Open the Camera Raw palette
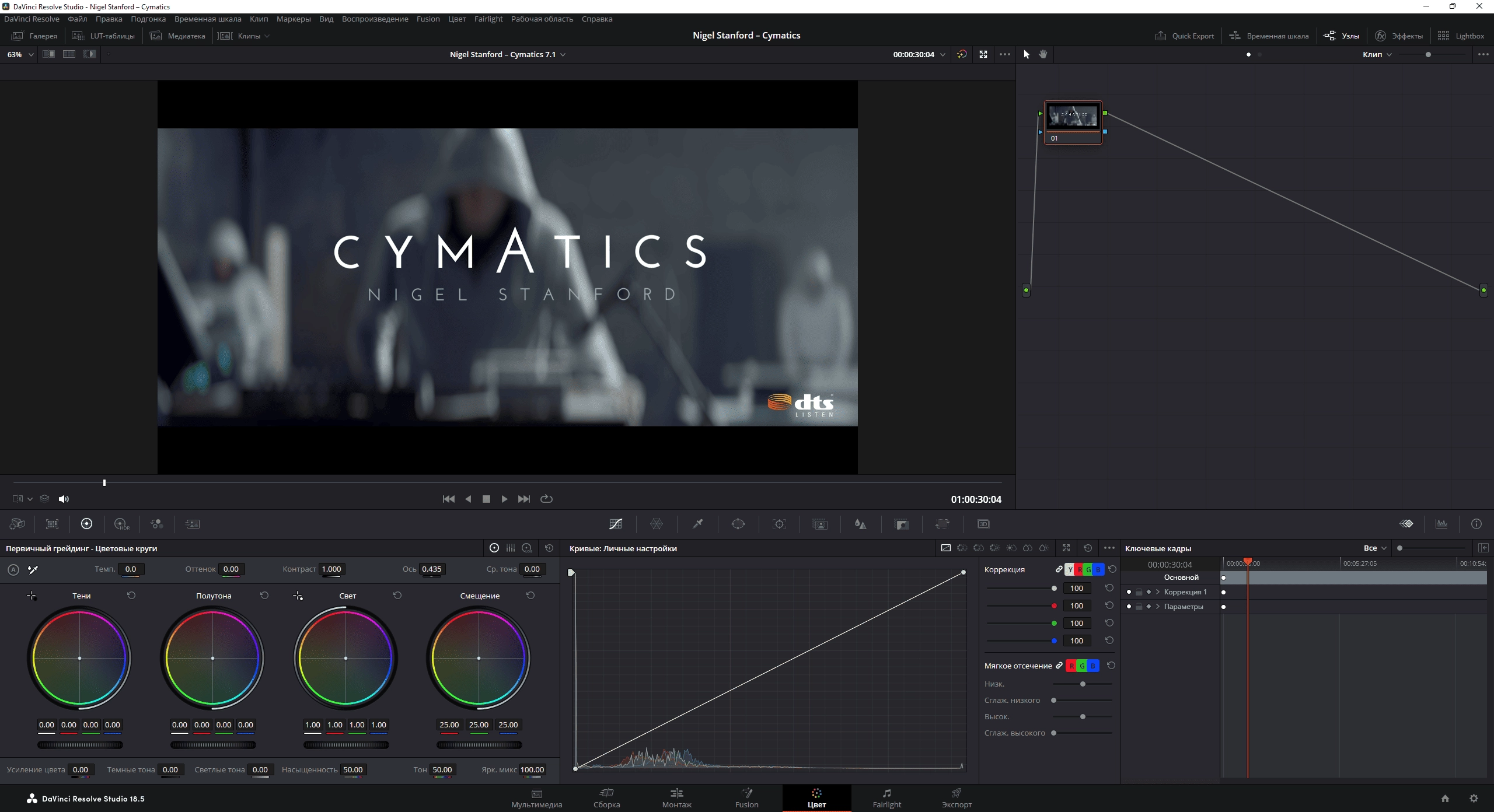This screenshot has width=1494, height=812. point(18,524)
